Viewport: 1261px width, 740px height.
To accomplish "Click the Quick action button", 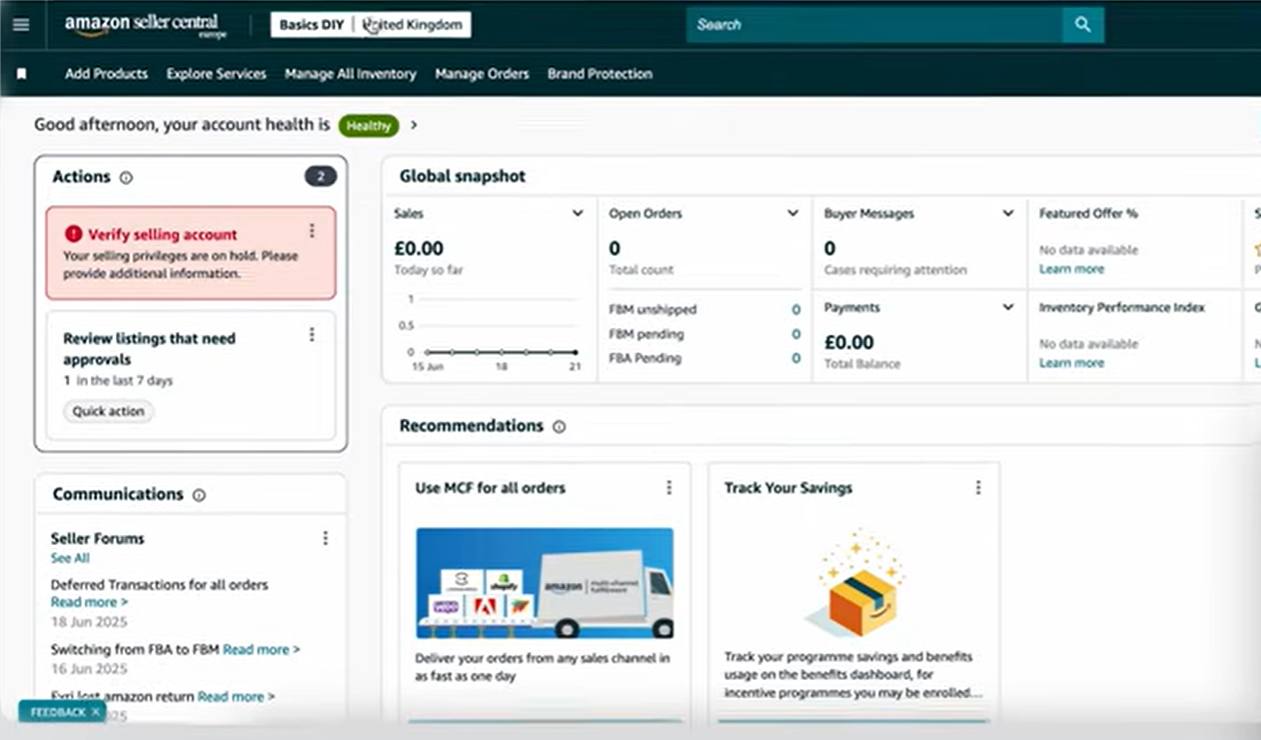I will coord(108,412).
